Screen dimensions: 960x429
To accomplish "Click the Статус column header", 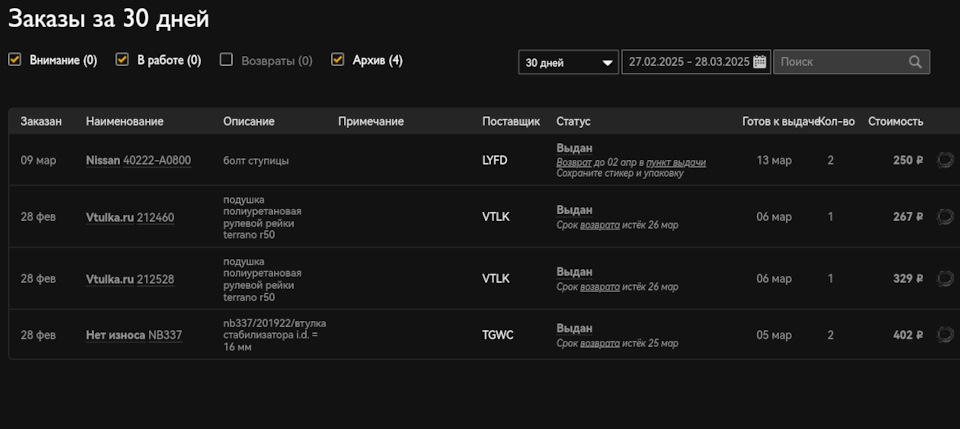I will click(x=573, y=121).
